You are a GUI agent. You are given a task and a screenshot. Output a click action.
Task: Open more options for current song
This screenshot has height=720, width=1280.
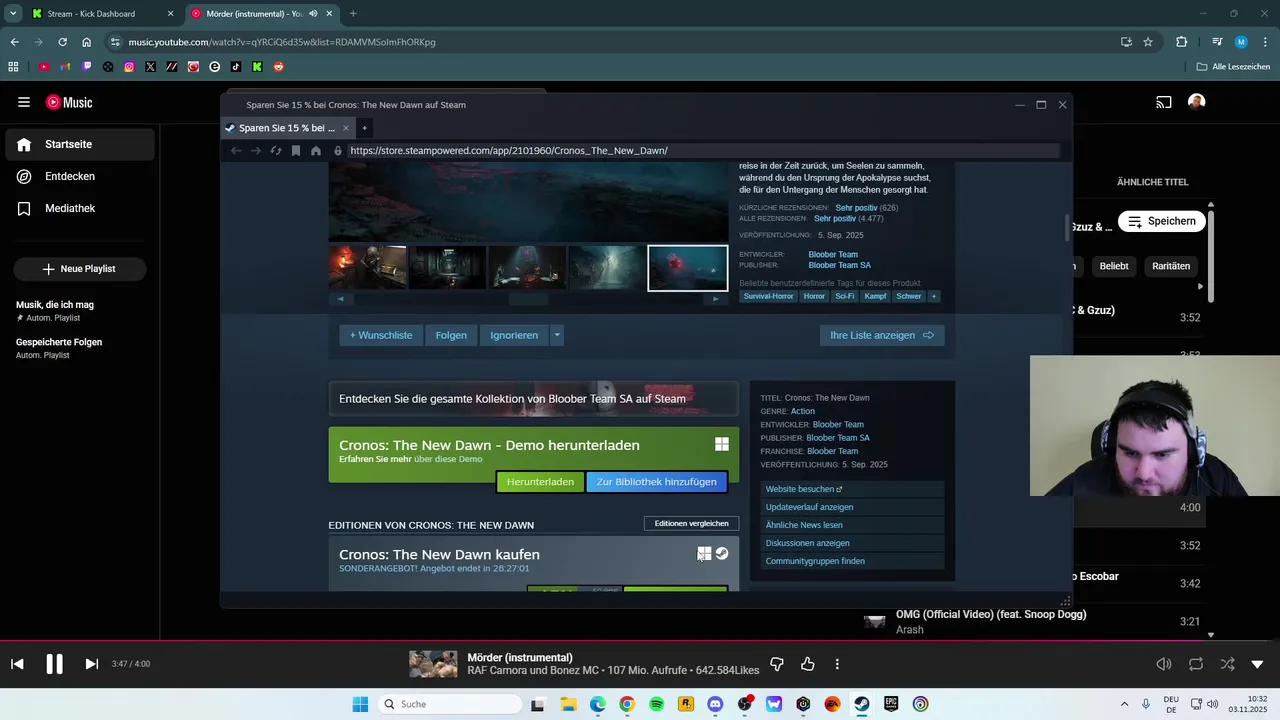click(x=837, y=664)
